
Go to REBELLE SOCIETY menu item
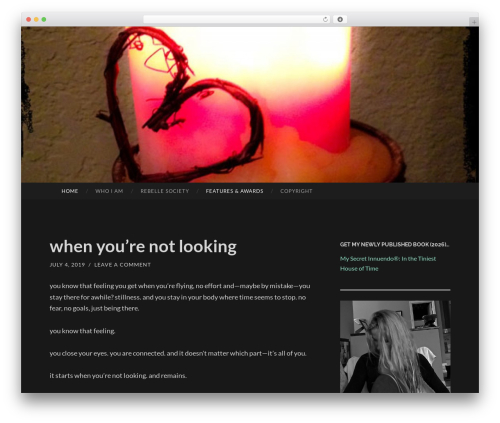(x=165, y=191)
